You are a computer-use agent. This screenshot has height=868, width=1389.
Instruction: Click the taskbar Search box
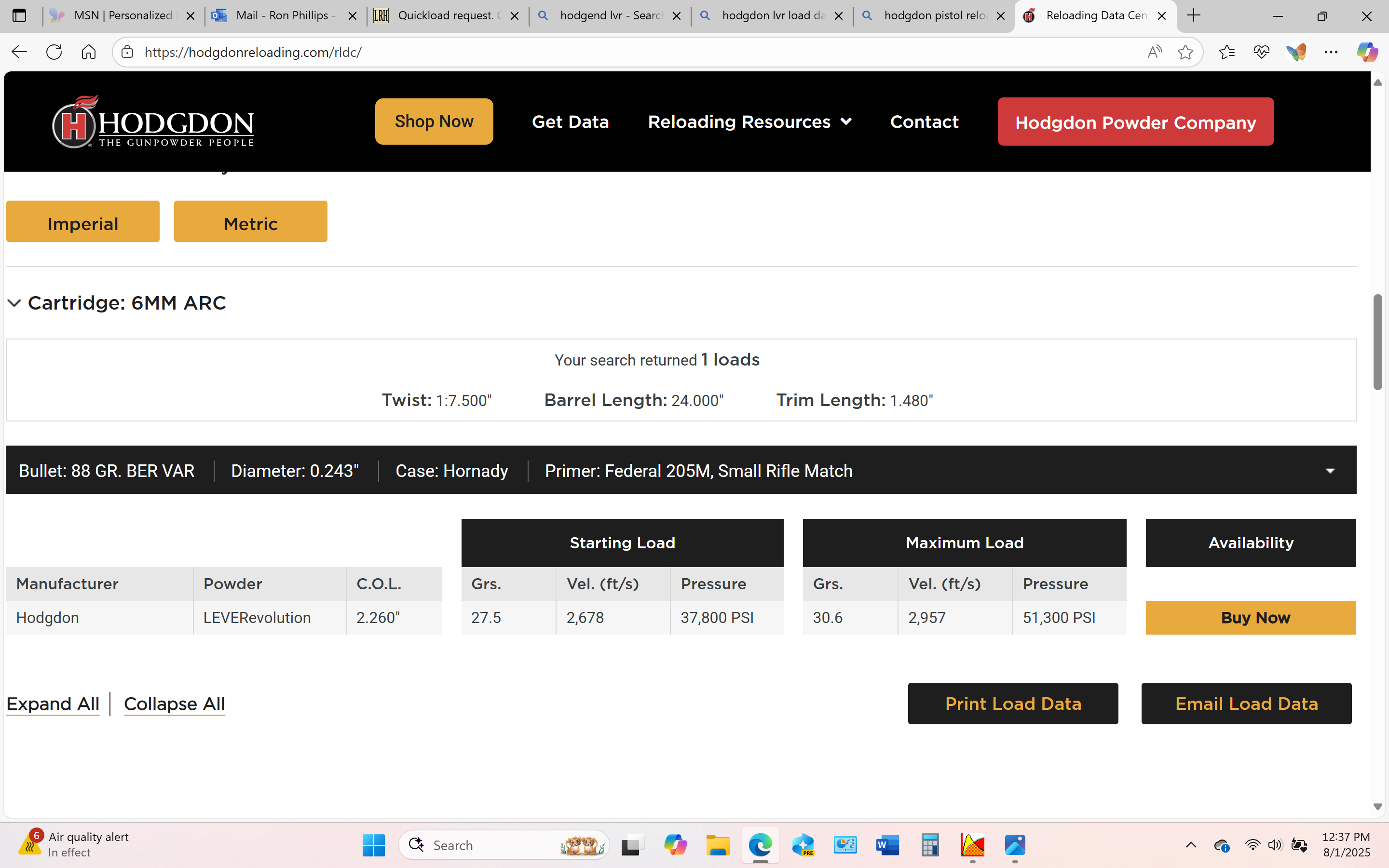coord(504,845)
